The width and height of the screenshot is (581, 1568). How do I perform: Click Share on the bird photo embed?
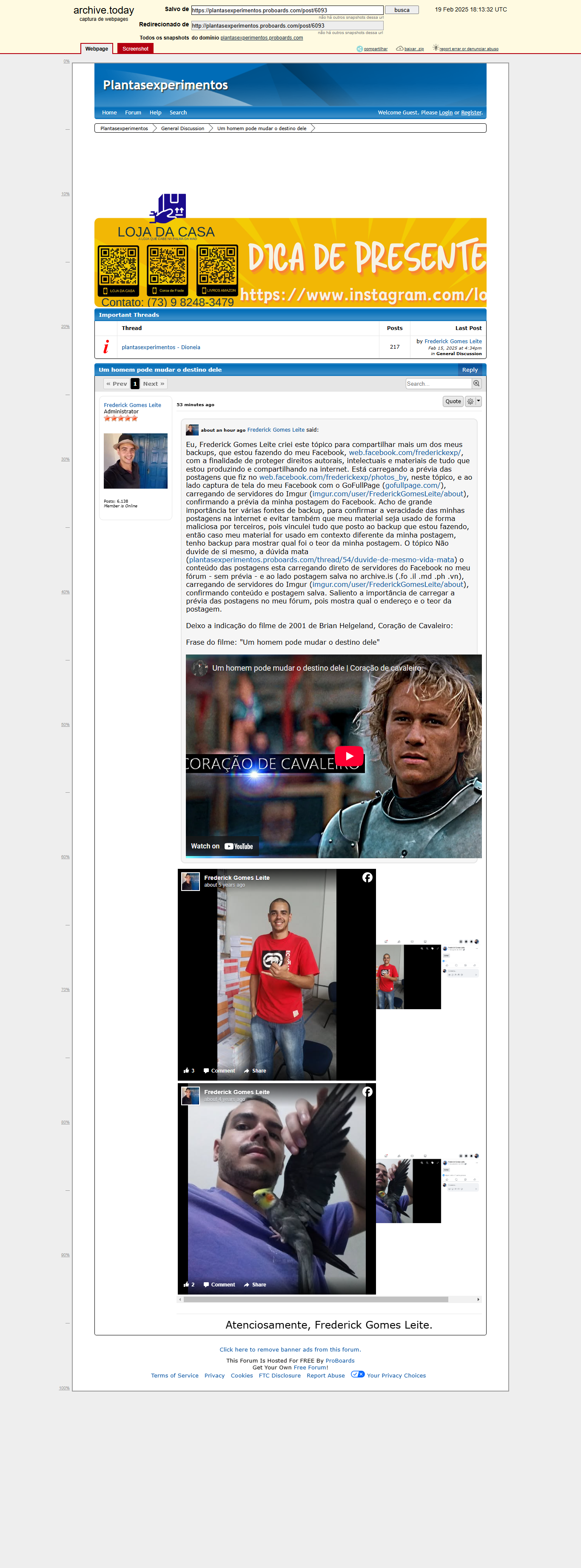click(255, 1284)
